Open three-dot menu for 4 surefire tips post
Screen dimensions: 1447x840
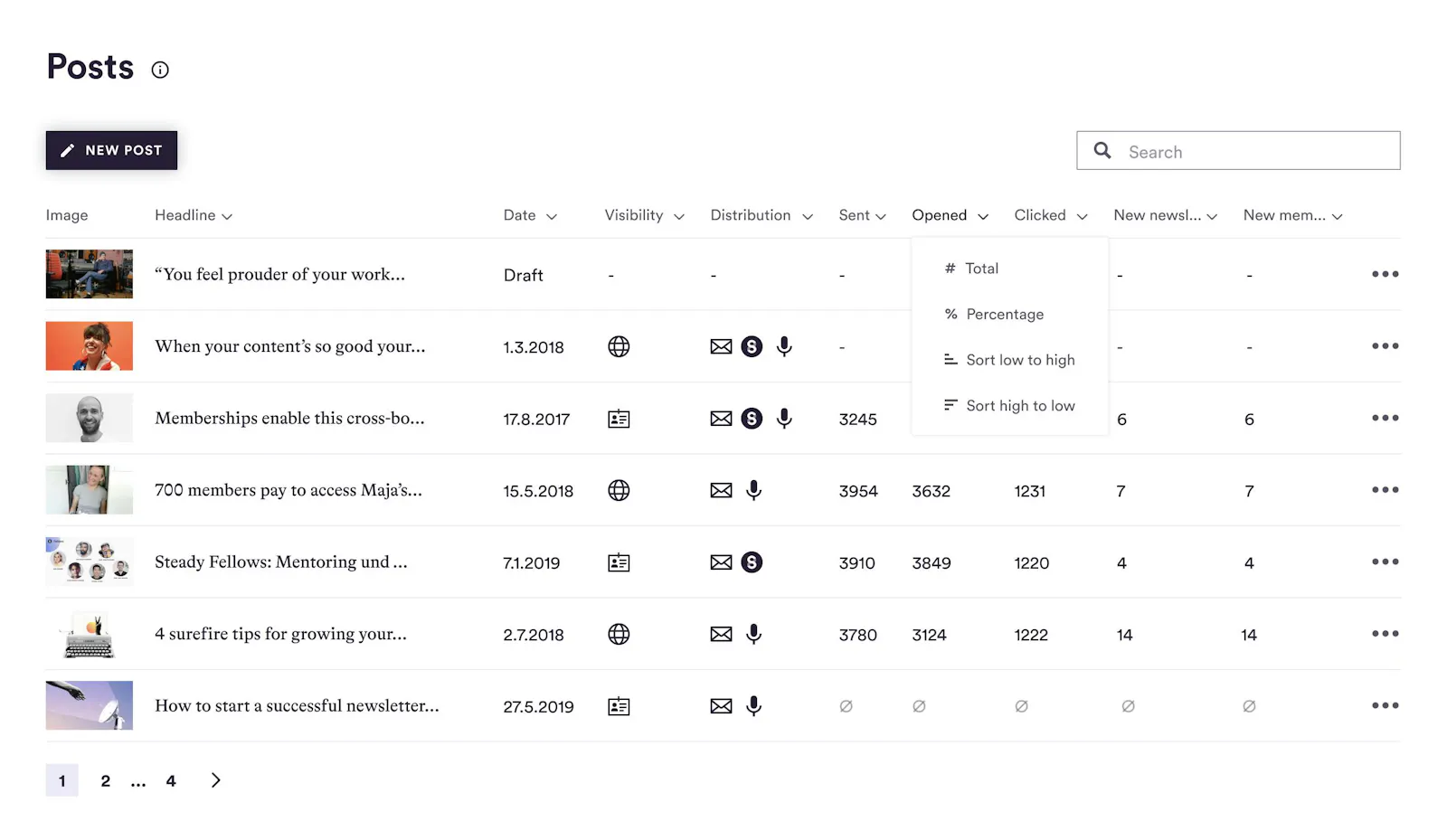pyautogui.click(x=1385, y=634)
